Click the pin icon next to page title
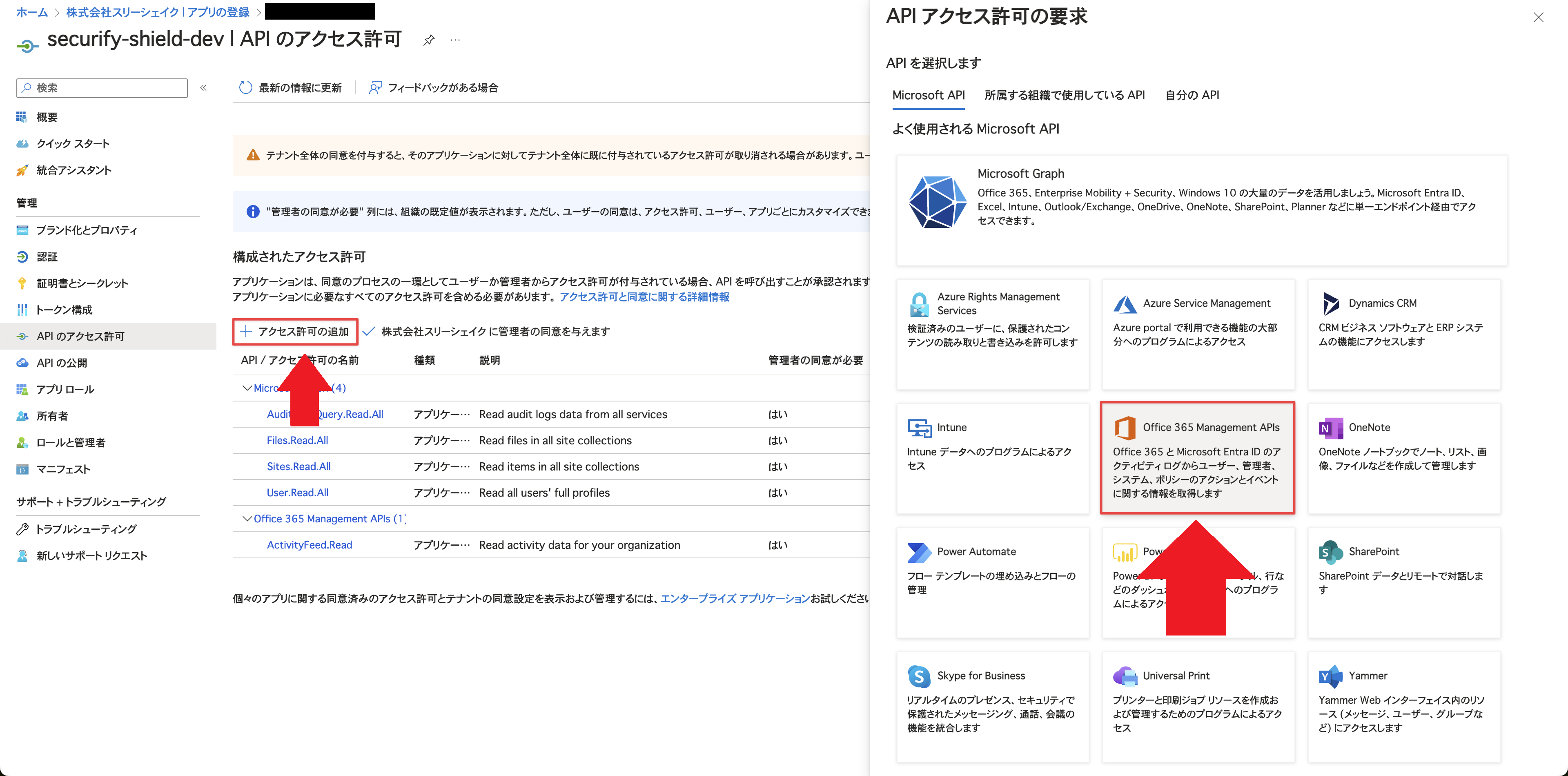Screen dimensions: 1568x776 [x=429, y=40]
